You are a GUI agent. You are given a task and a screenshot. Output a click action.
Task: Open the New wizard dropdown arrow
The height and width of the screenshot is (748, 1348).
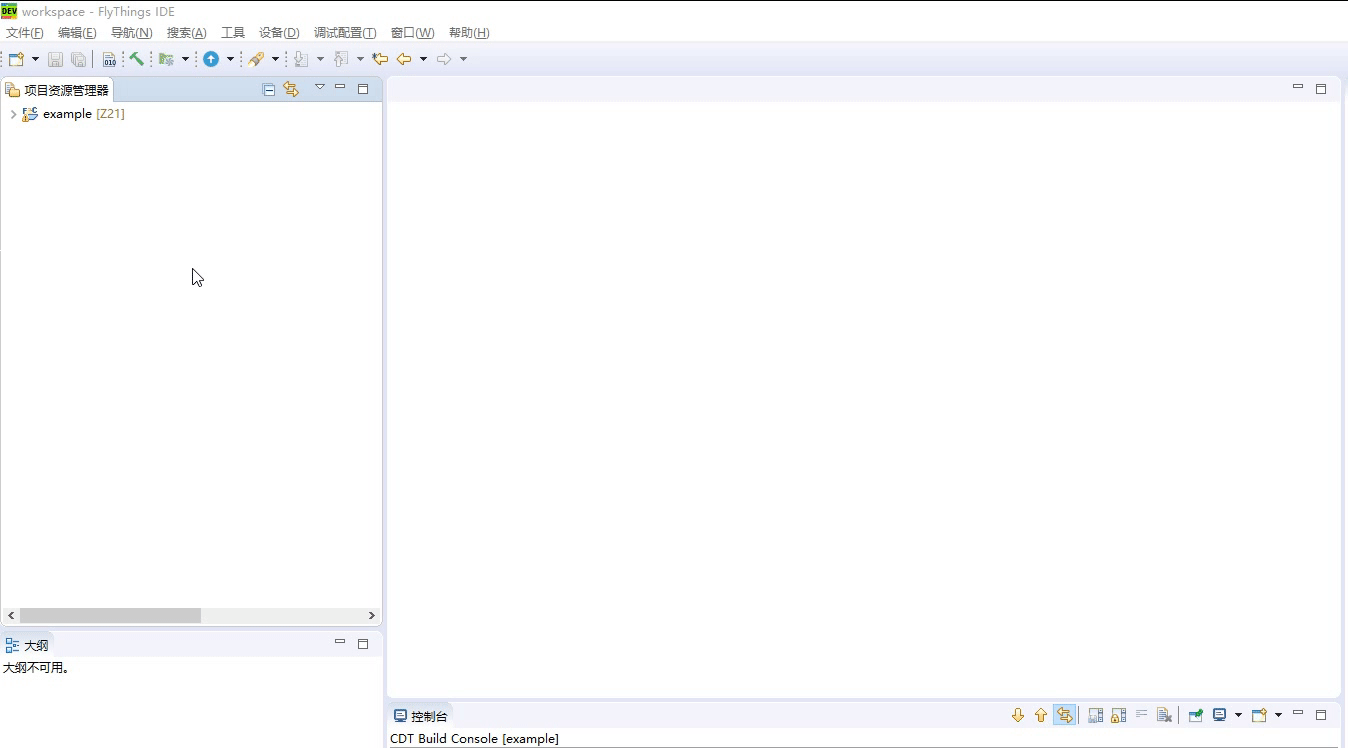tap(35, 59)
